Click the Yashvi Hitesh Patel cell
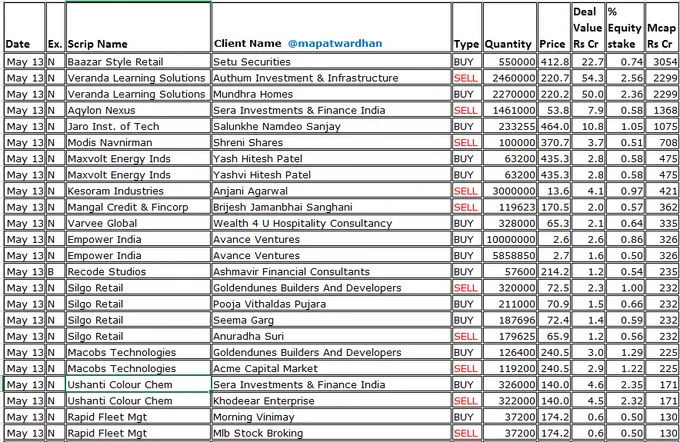680x442 pixels. pyautogui.click(x=332, y=175)
